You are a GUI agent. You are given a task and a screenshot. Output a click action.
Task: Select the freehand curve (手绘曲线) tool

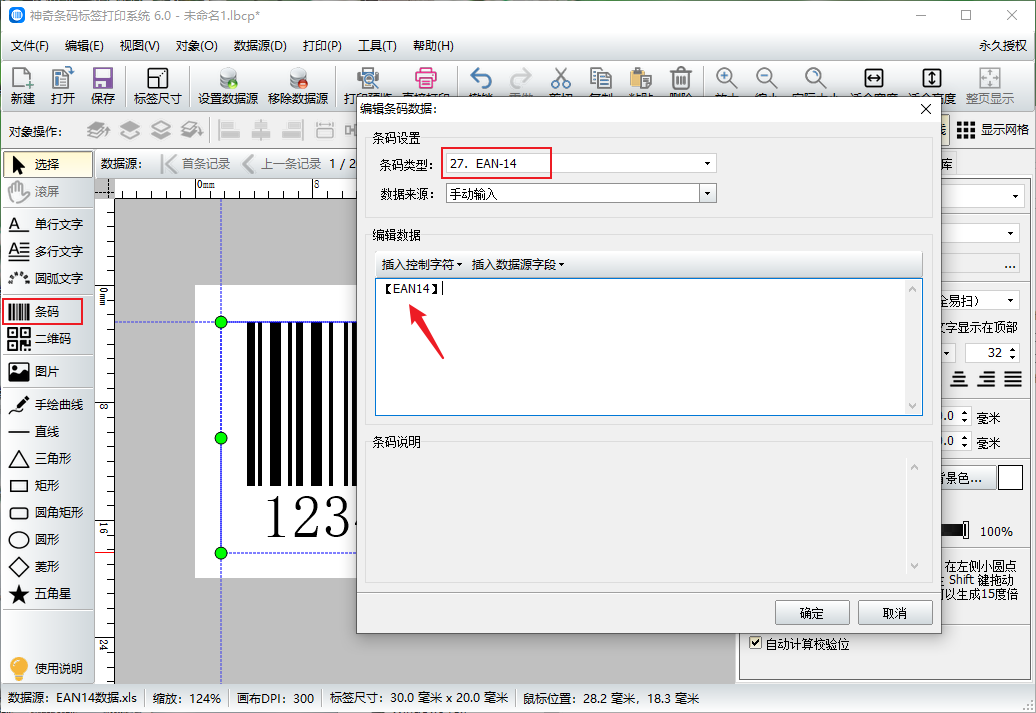tap(48, 404)
